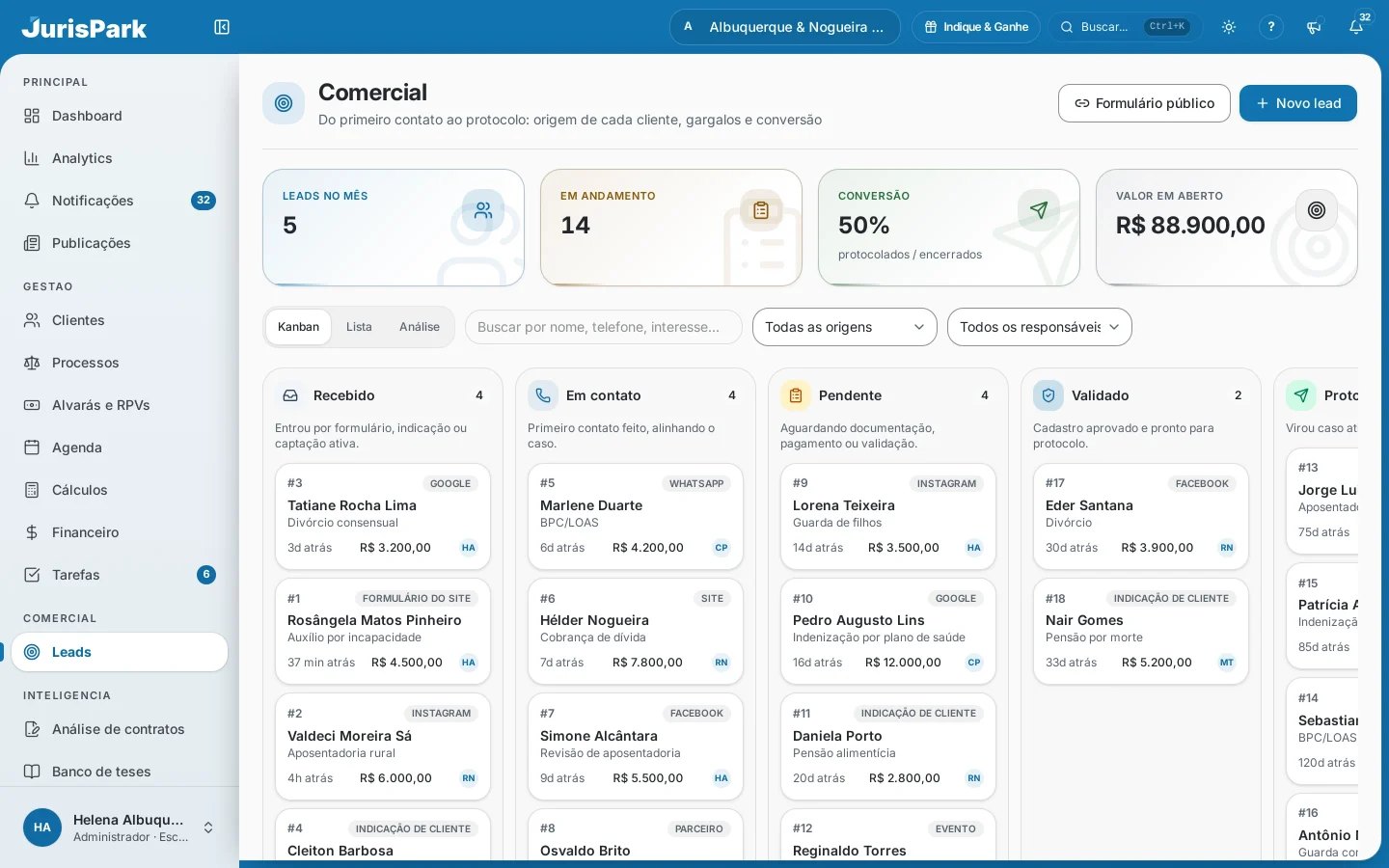Click Pendente column clipboard icon

coord(796,395)
